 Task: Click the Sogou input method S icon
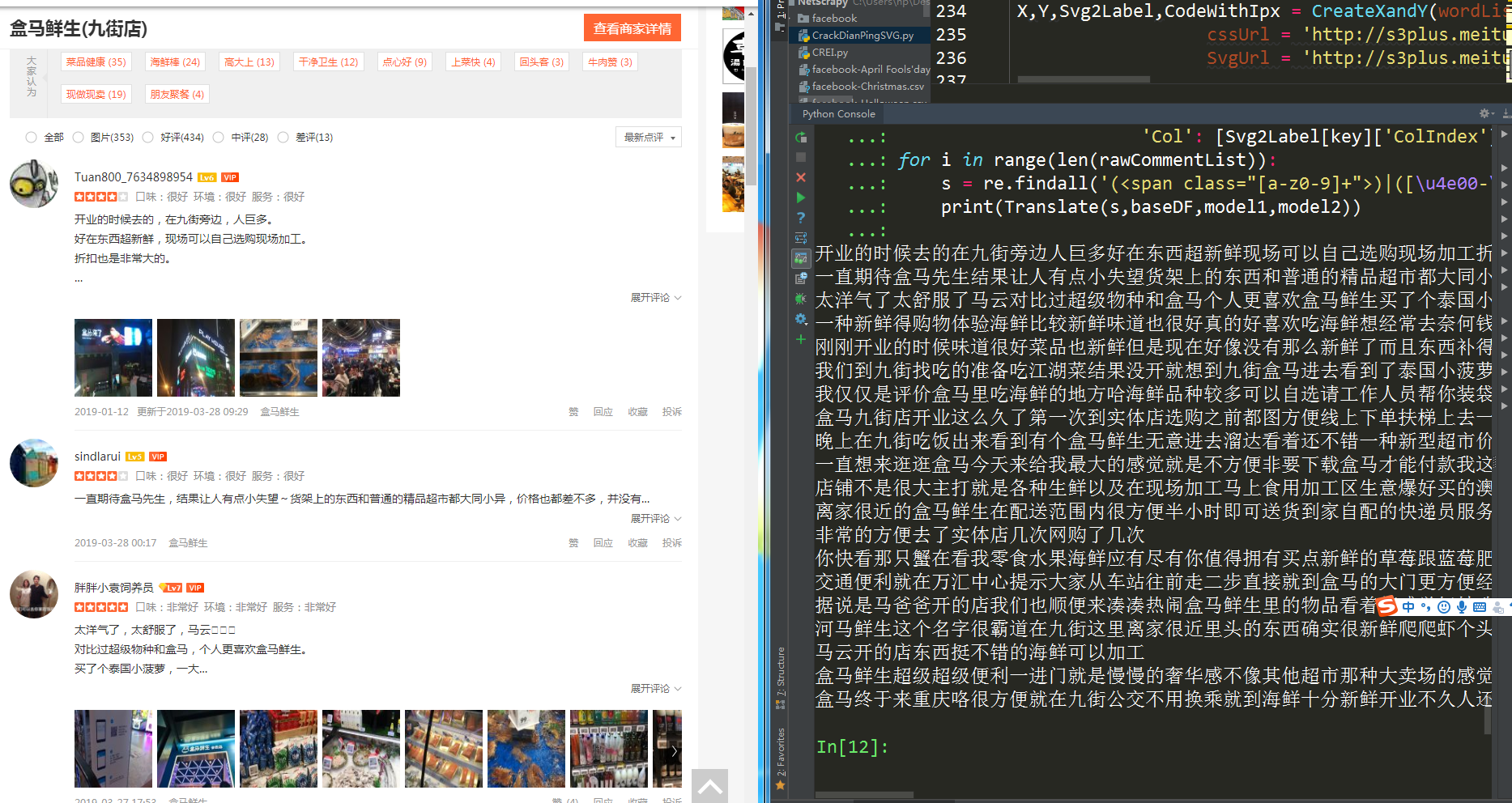[1386, 606]
